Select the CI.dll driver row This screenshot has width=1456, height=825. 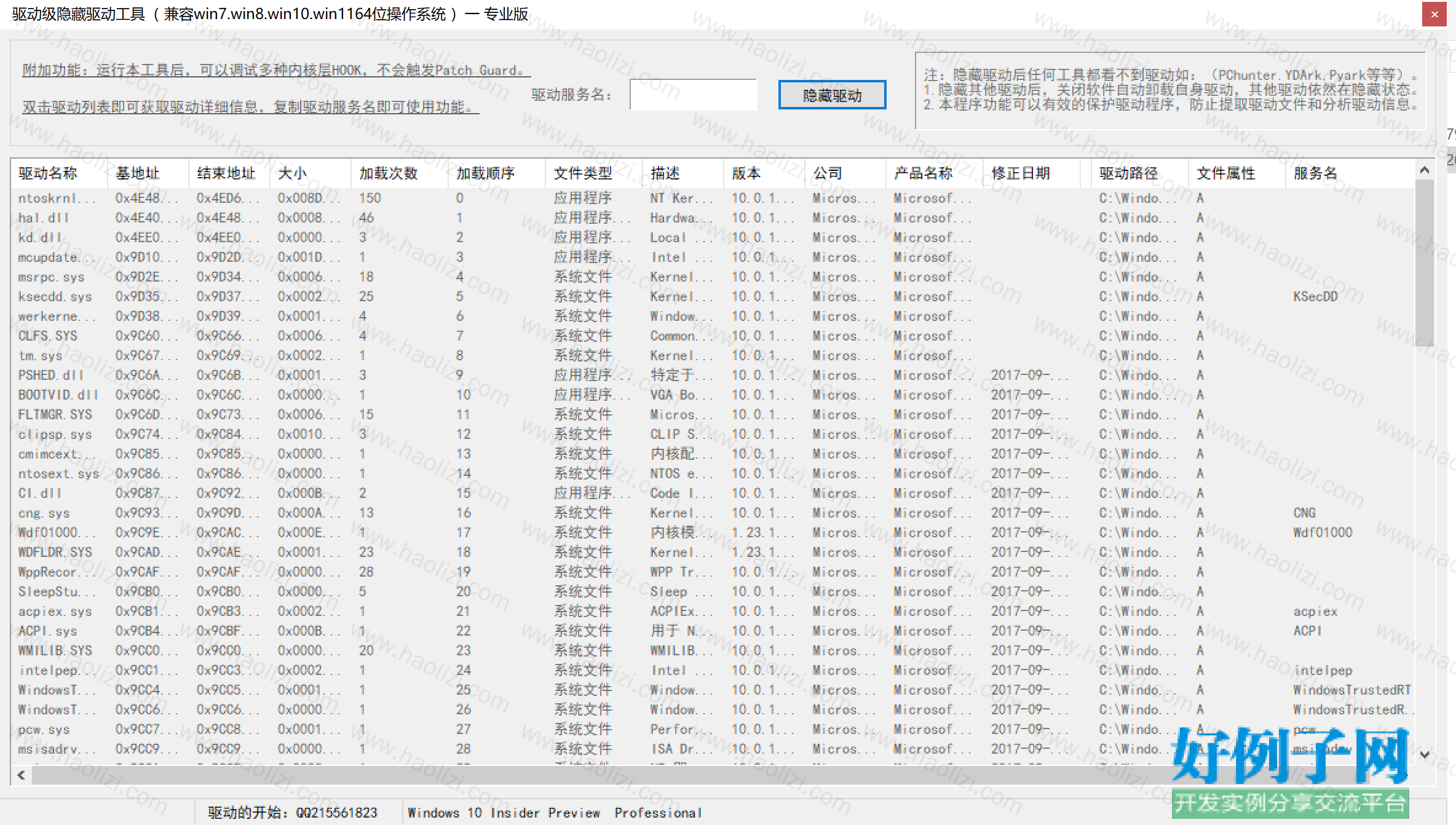(713, 493)
